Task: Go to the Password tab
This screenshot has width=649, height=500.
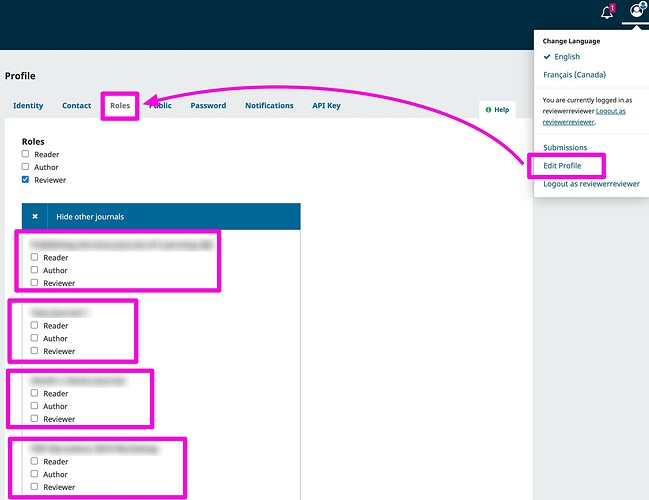Action: (208, 106)
